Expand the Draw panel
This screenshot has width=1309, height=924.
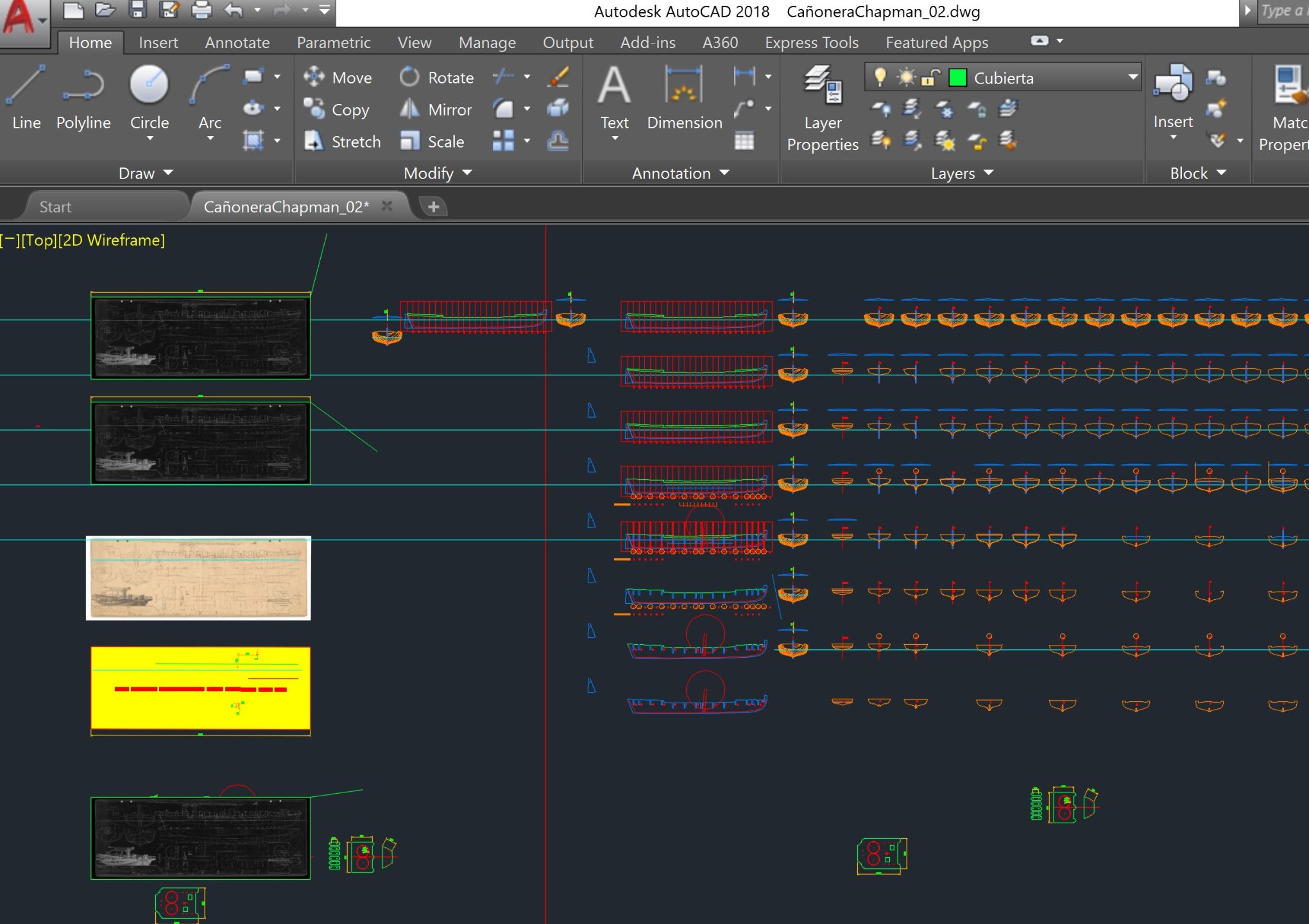[146, 173]
